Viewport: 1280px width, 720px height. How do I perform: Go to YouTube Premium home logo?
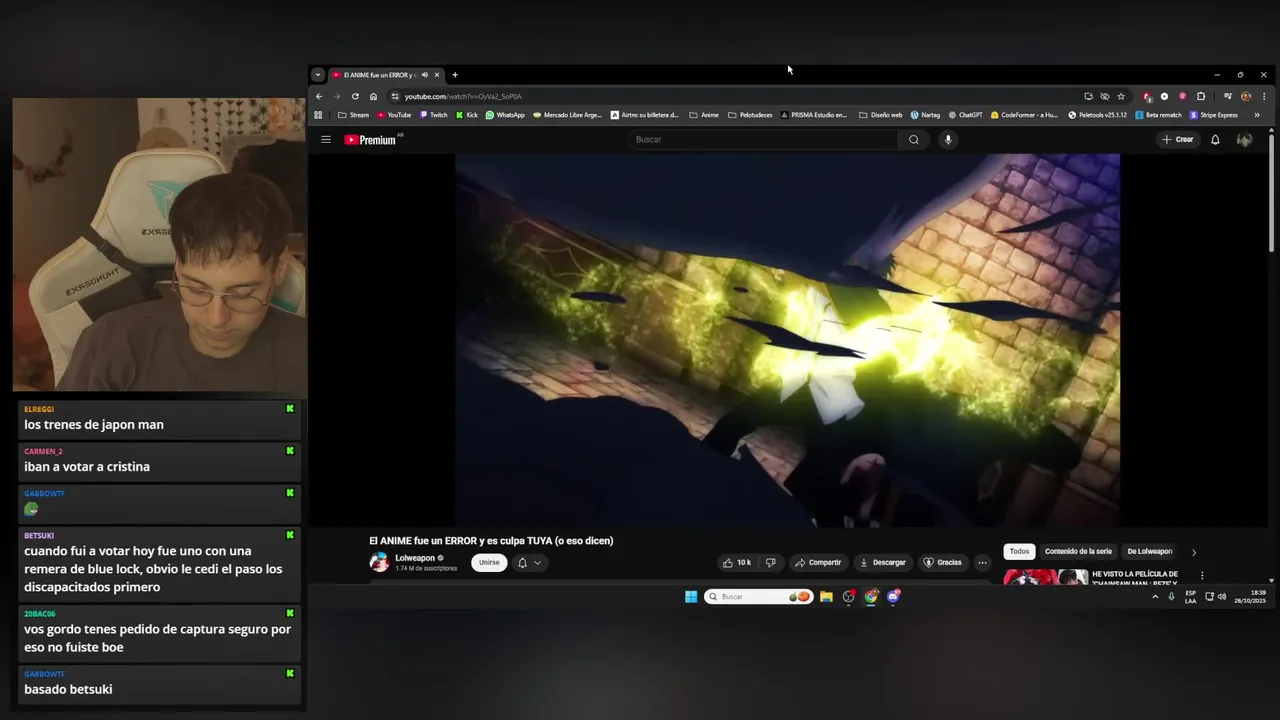370,140
